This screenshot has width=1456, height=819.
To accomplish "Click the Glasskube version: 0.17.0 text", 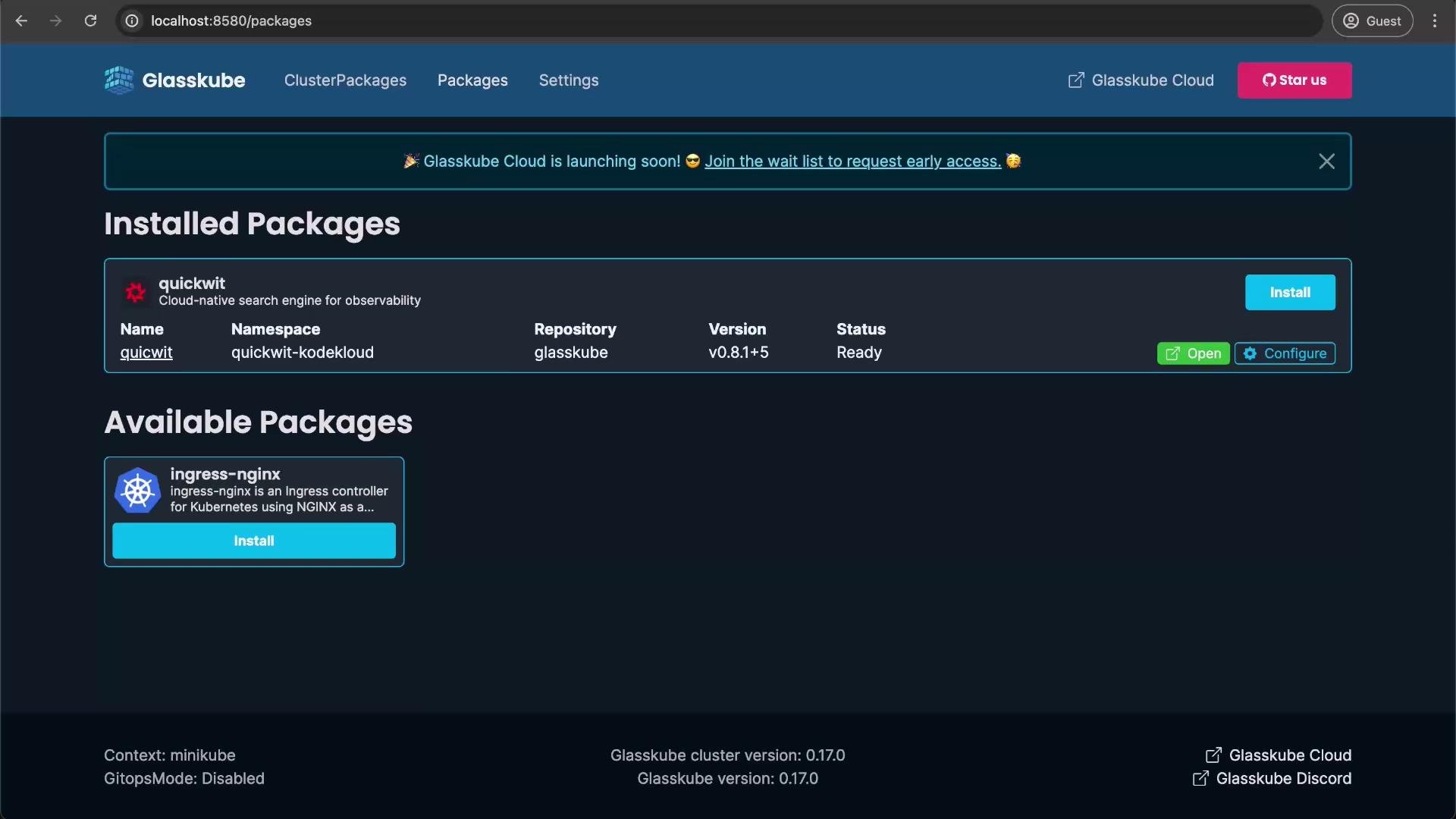I will (x=728, y=779).
